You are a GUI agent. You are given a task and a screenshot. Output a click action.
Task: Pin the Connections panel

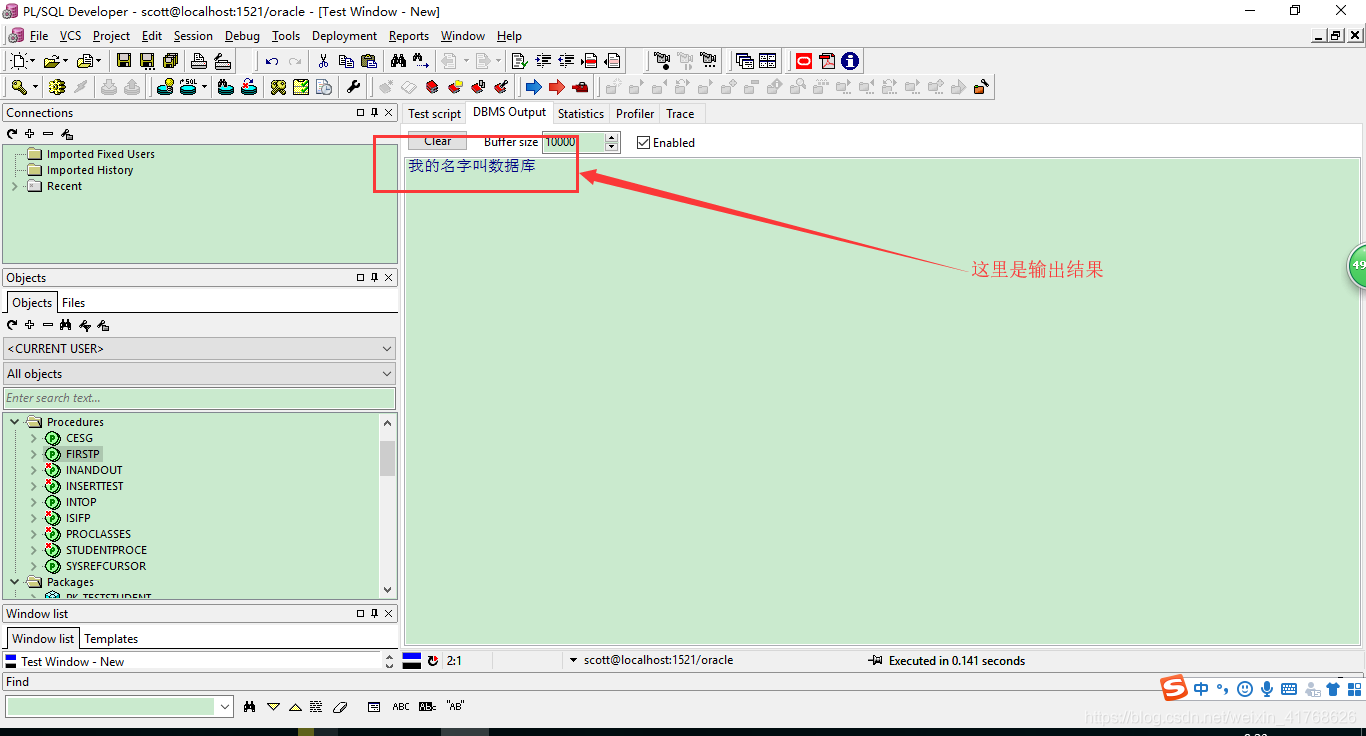(x=374, y=113)
